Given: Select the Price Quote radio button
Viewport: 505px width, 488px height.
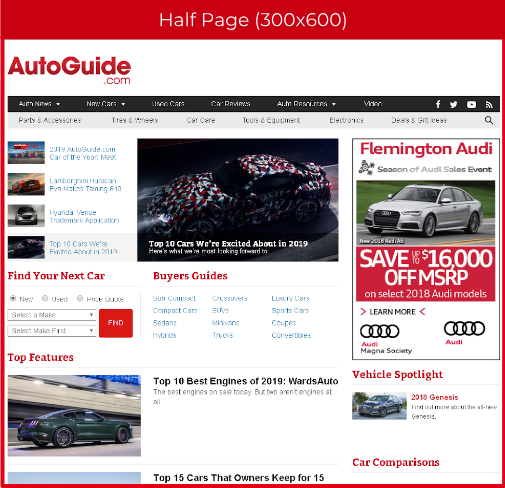Looking at the screenshot, I should (80, 298).
